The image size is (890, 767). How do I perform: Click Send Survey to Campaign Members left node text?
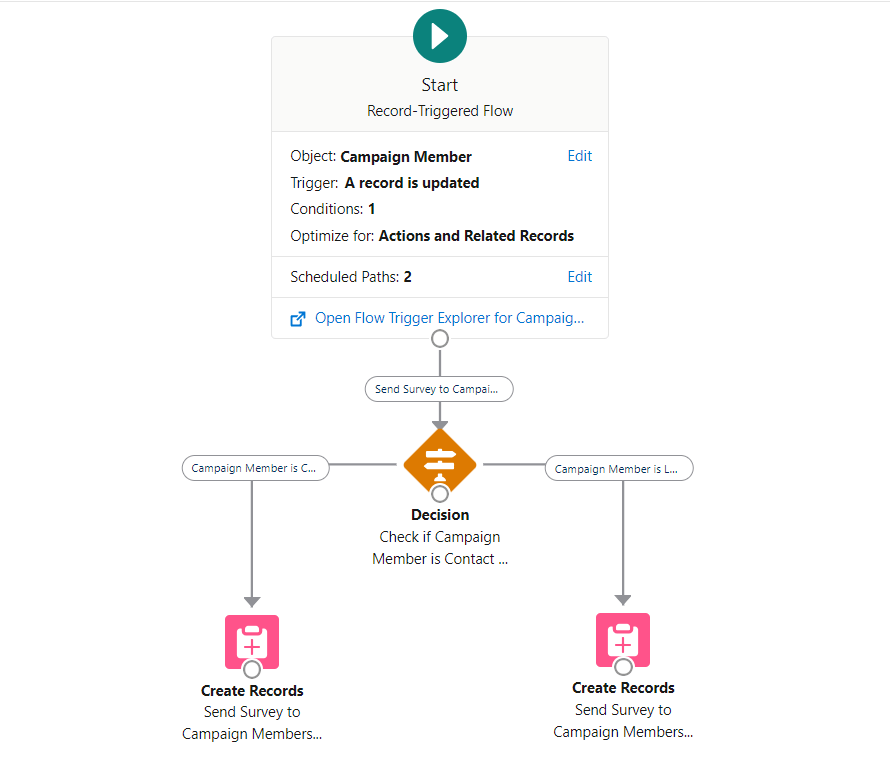[251, 721]
